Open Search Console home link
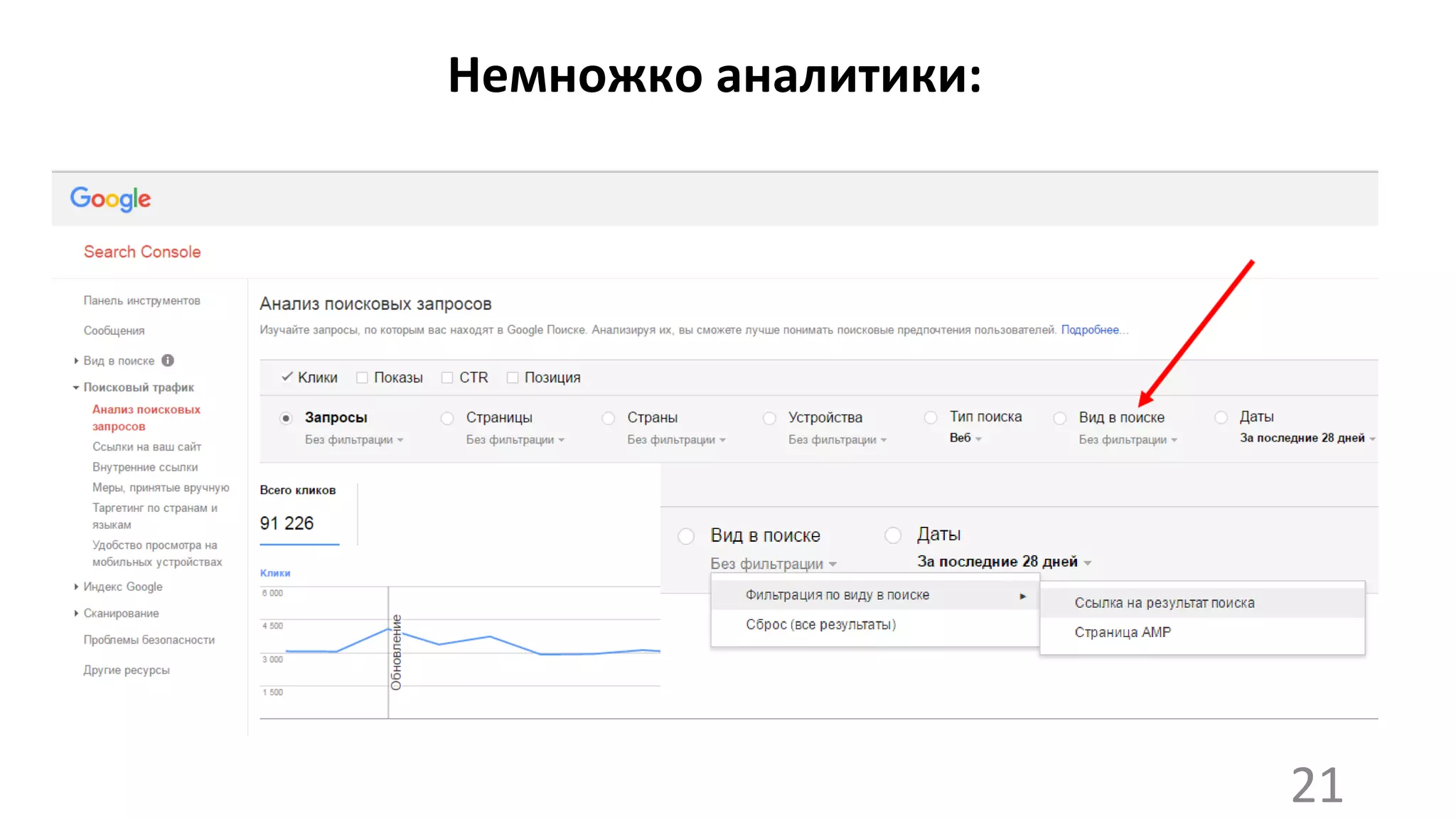The height and width of the screenshot is (819, 1456). coord(142,252)
